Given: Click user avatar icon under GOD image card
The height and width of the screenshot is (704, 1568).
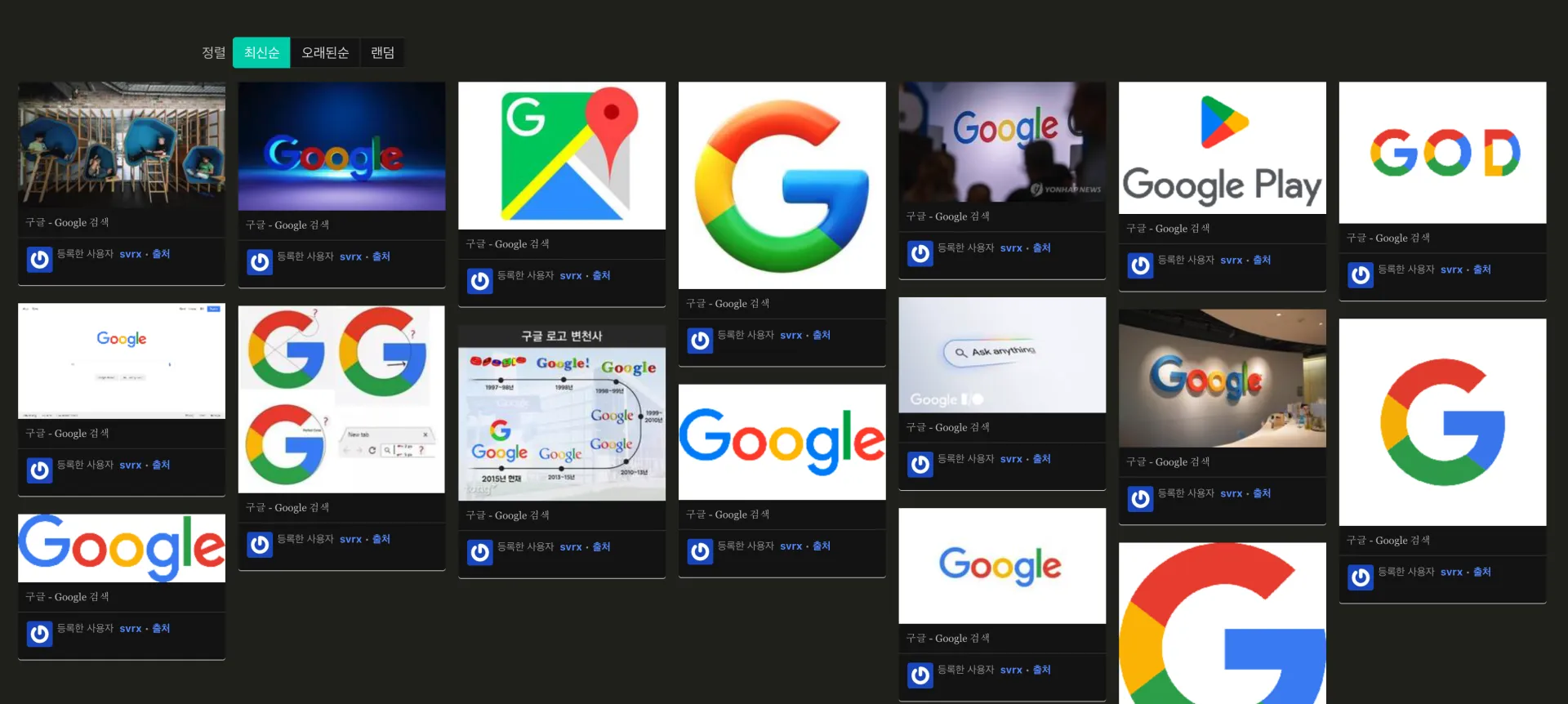Looking at the screenshot, I should [x=1361, y=275].
